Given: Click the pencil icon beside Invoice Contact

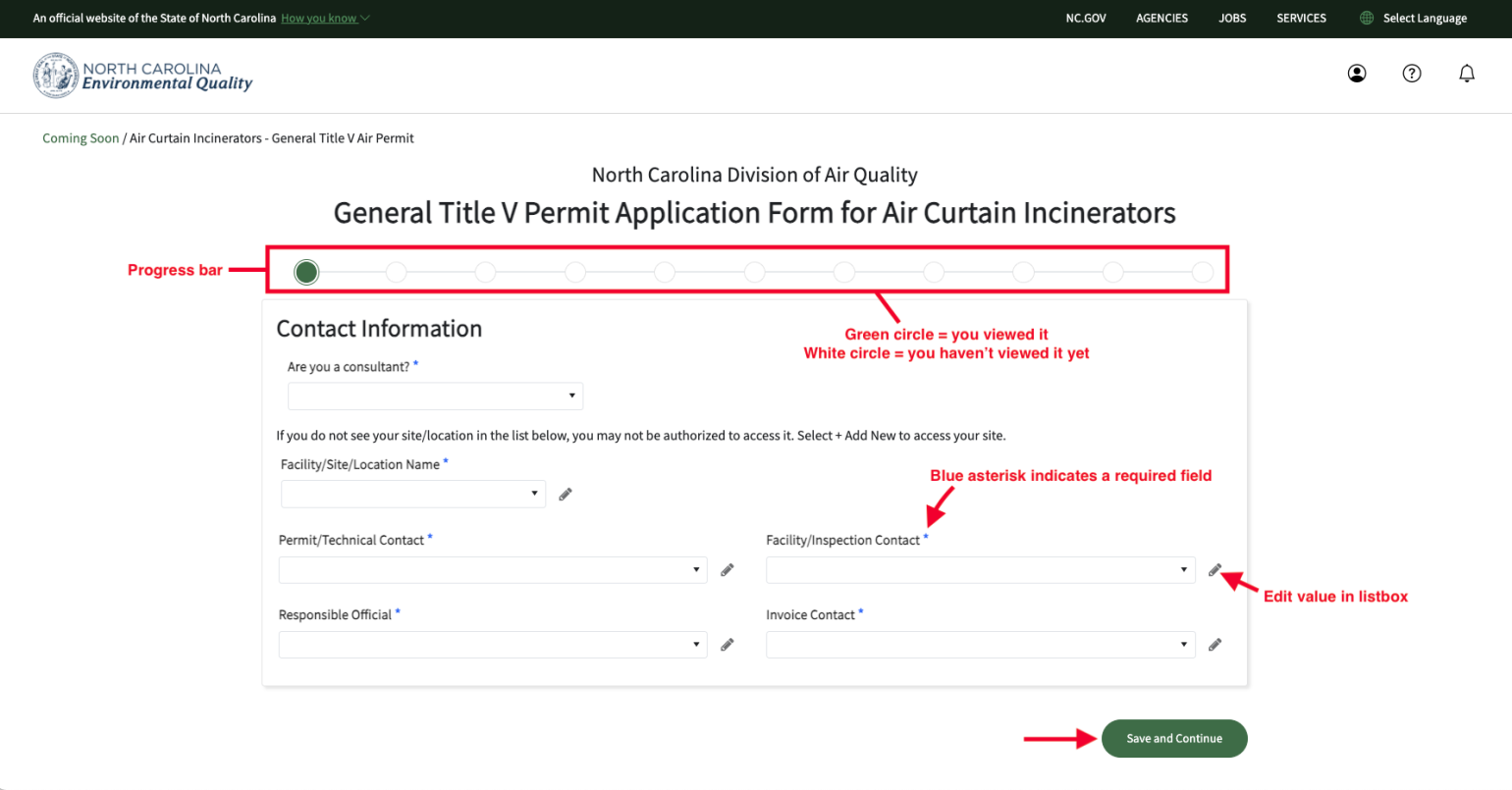Looking at the screenshot, I should click(1215, 645).
